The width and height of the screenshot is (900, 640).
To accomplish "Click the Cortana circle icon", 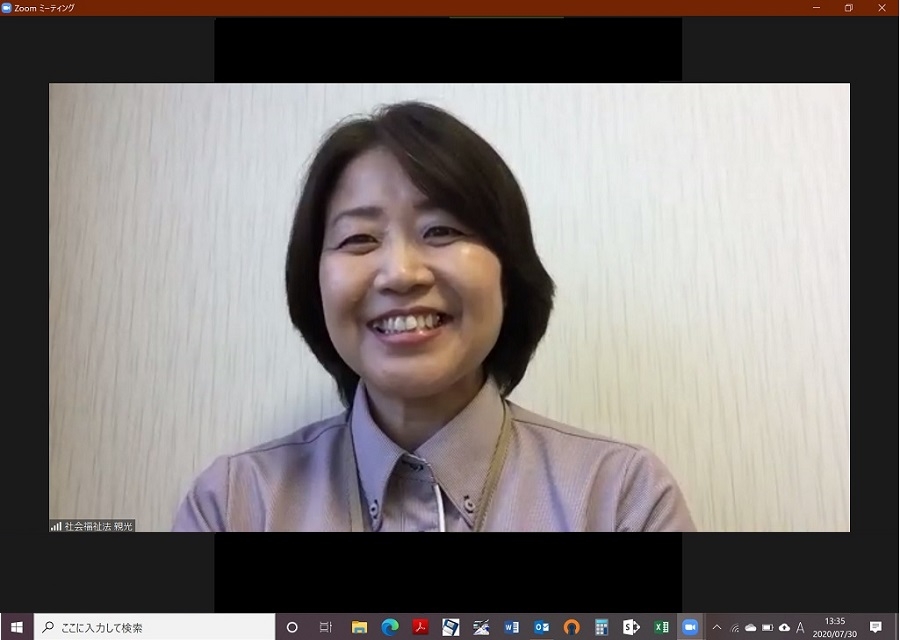I will (x=292, y=627).
